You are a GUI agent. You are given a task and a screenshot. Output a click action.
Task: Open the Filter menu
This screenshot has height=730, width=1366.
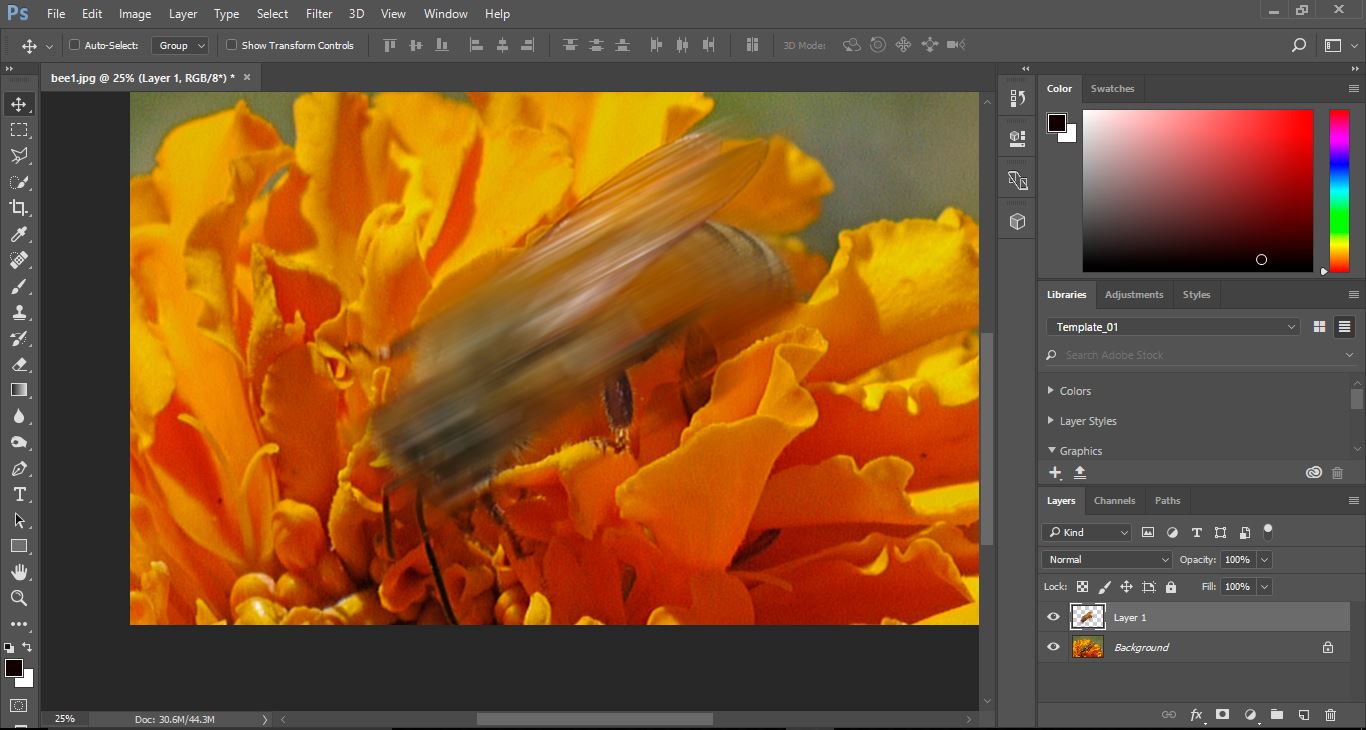tap(319, 14)
